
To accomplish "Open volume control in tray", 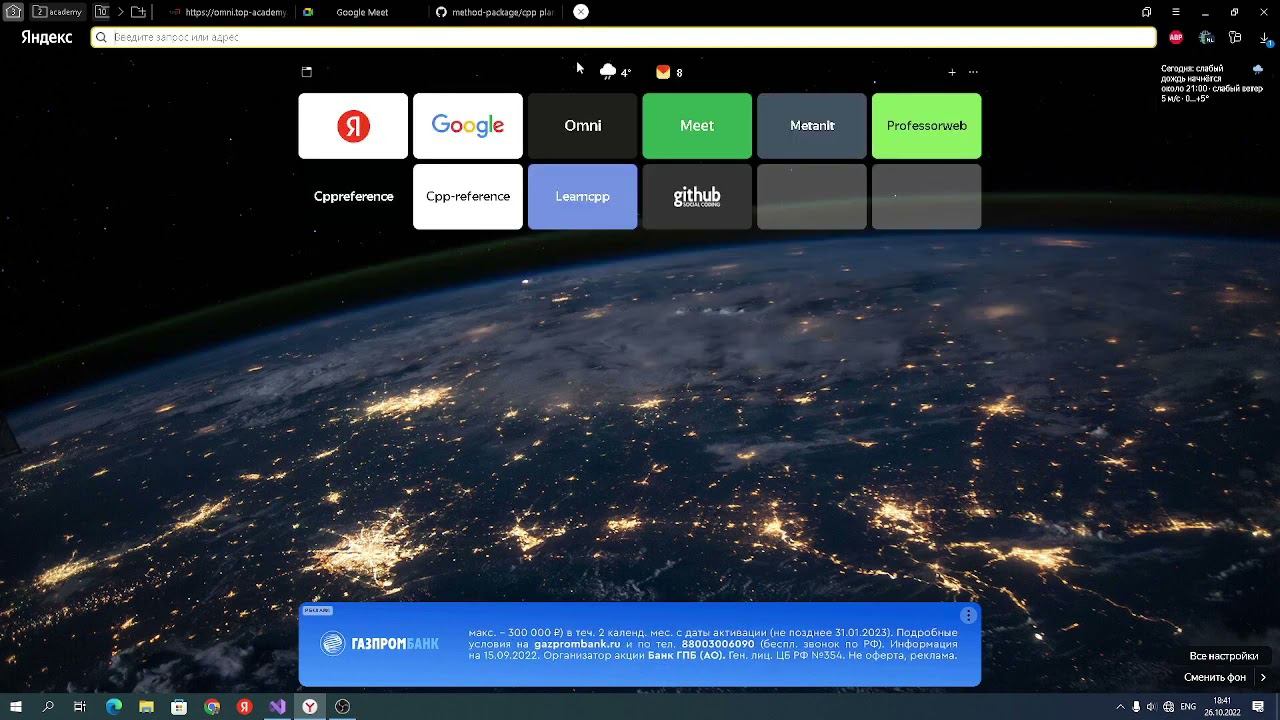I will 1151,707.
